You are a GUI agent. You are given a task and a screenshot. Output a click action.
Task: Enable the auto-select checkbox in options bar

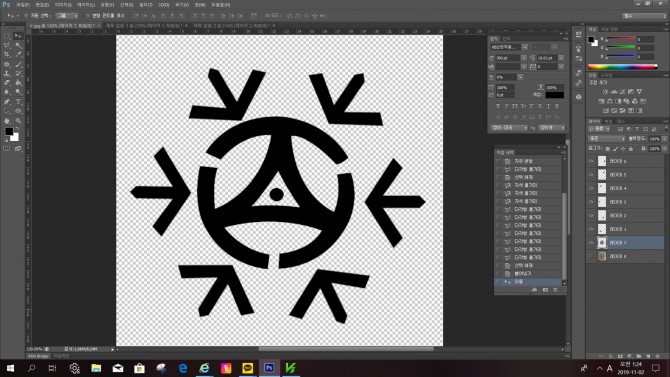click(26, 16)
